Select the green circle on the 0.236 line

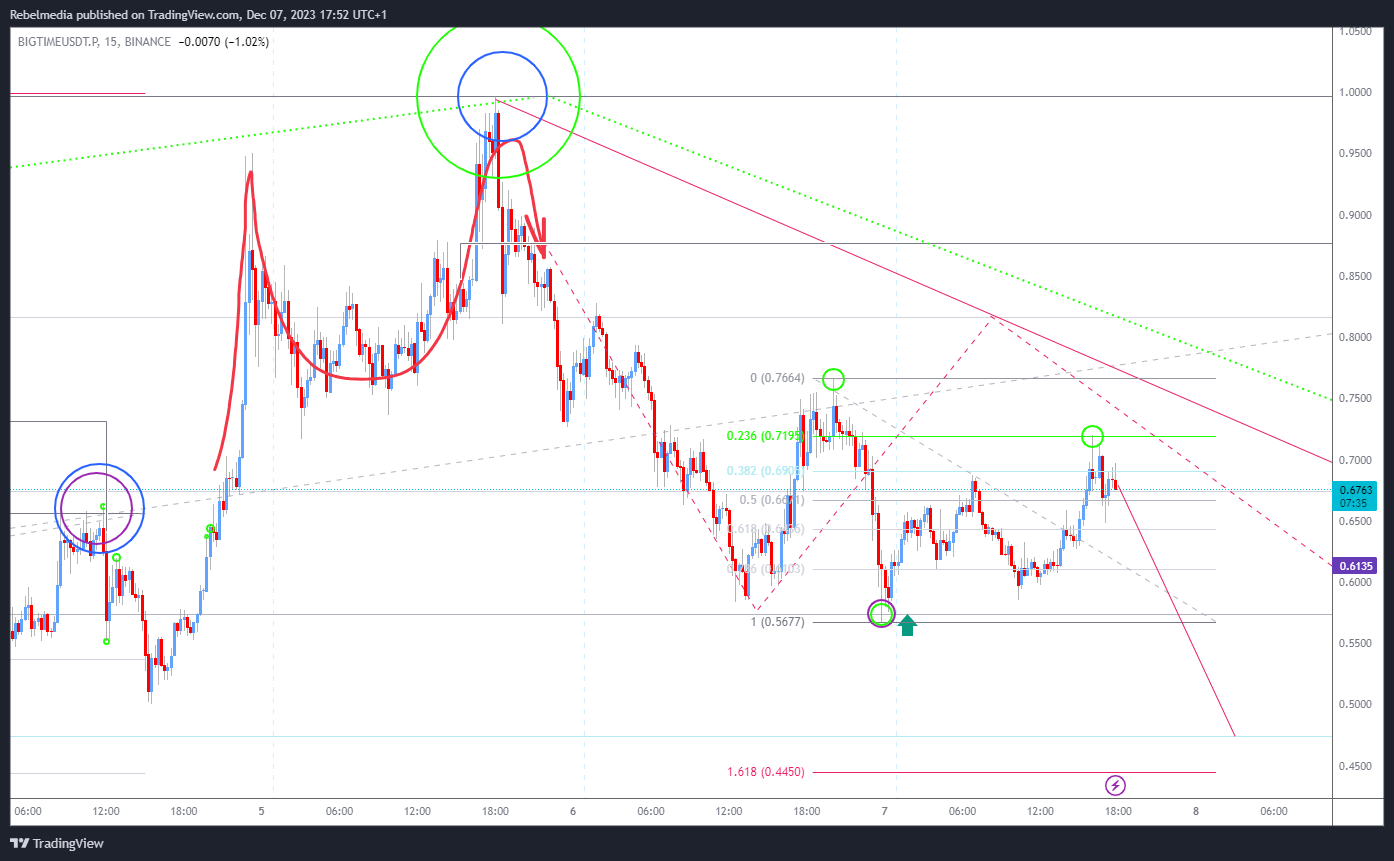point(1092,436)
